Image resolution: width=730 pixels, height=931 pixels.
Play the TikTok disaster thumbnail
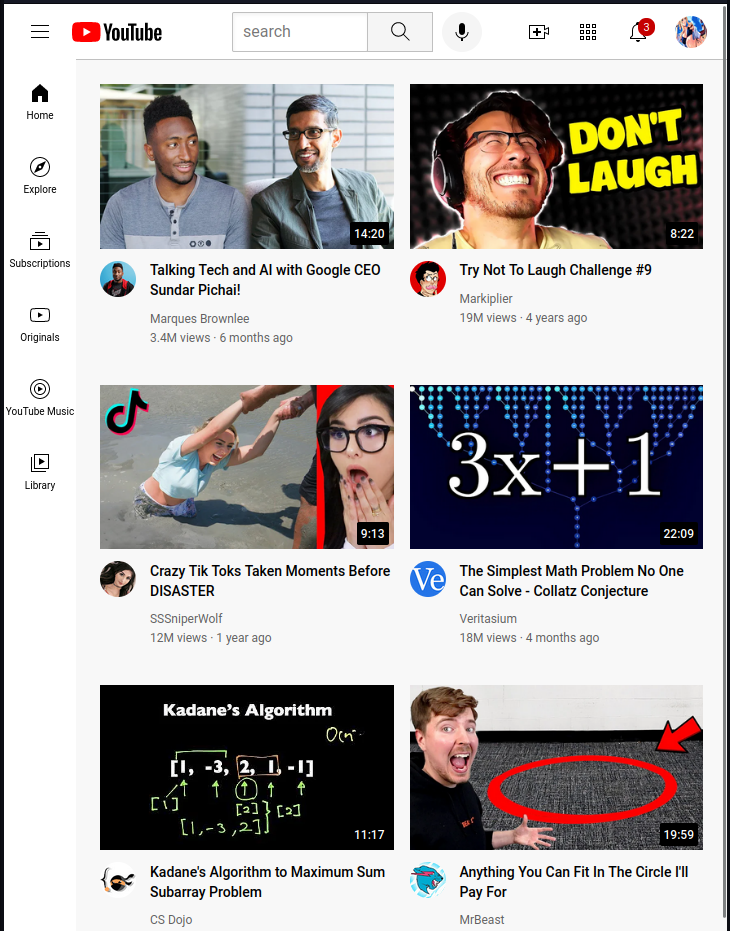pos(247,467)
